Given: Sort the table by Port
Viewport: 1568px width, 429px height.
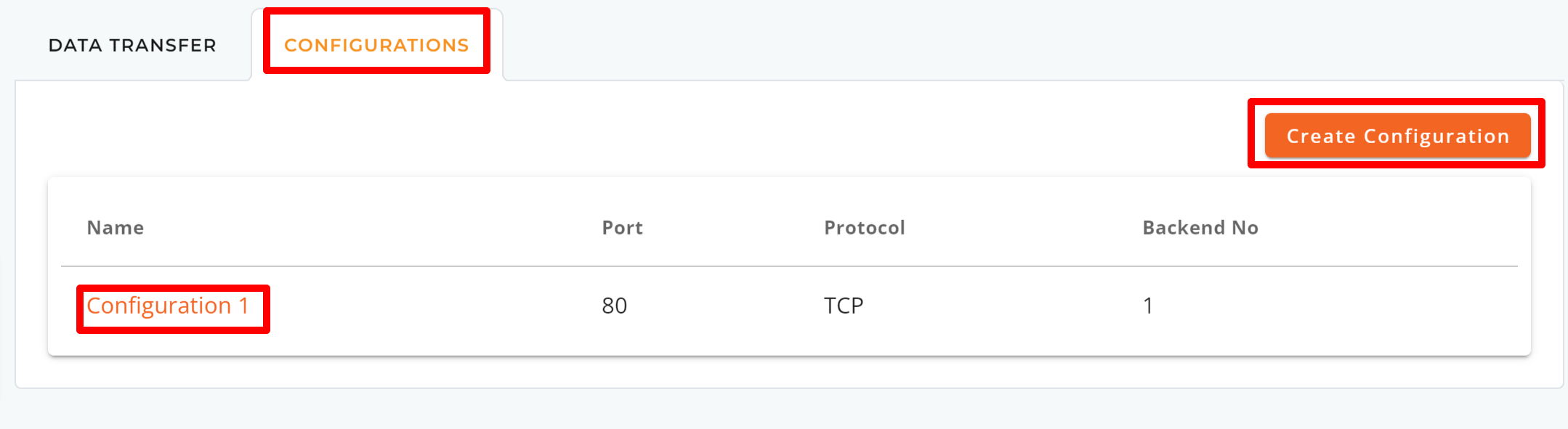Looking at the screenshot, I should 622,228.
